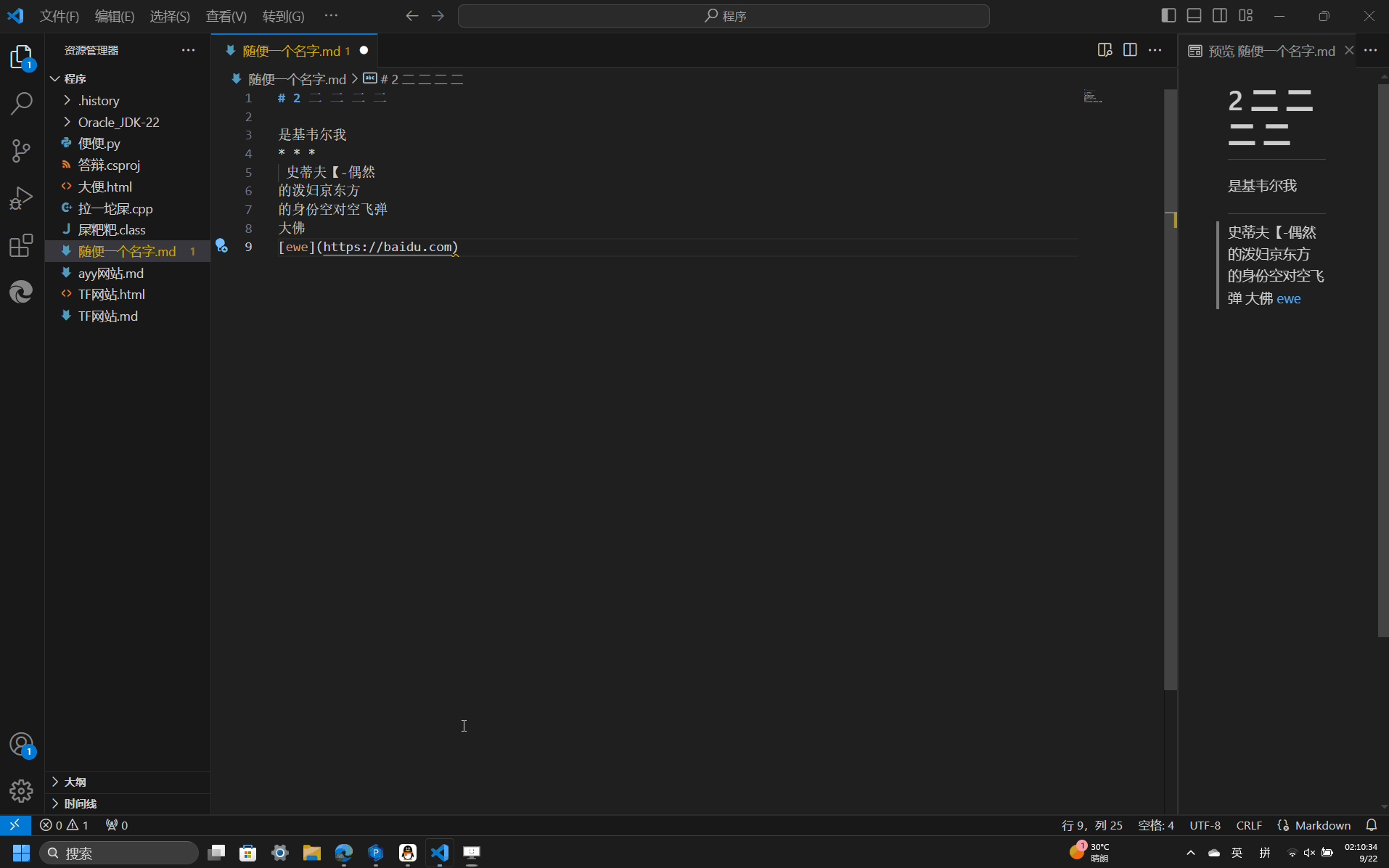Click the lightbulb code action on line 9
This screenshot has height=868, width=1389.
(221, 246)
